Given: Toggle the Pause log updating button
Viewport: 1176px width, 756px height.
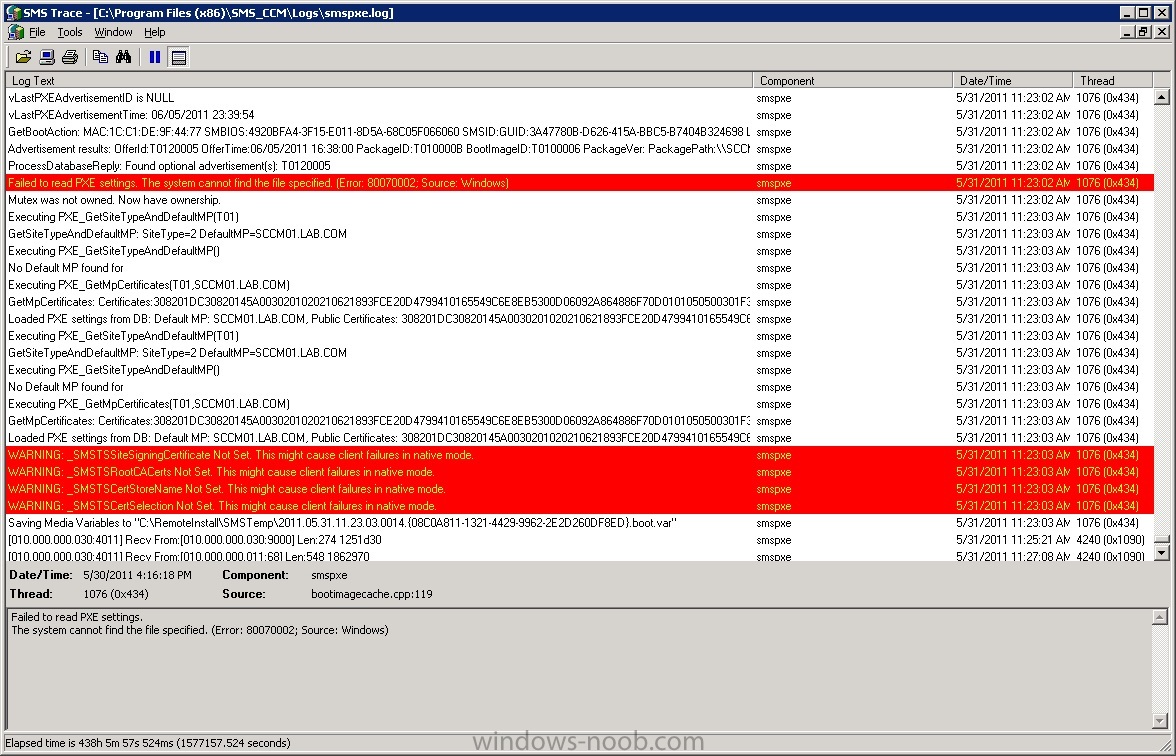Looking at the screenshot, I should pyautogui.click(x=155, y=57).
